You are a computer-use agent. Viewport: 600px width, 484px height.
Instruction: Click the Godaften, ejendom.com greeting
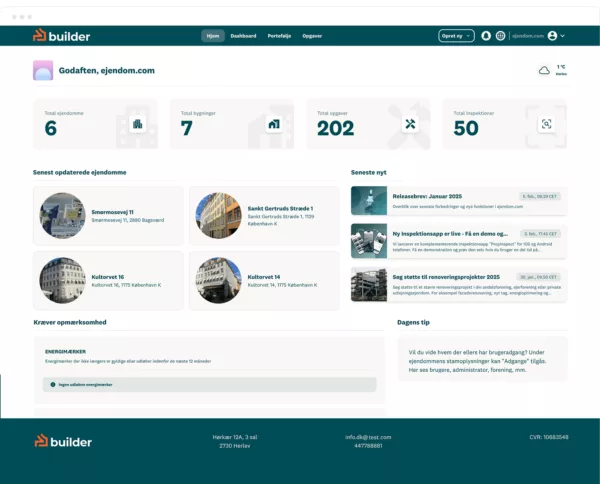click(107, 70)
